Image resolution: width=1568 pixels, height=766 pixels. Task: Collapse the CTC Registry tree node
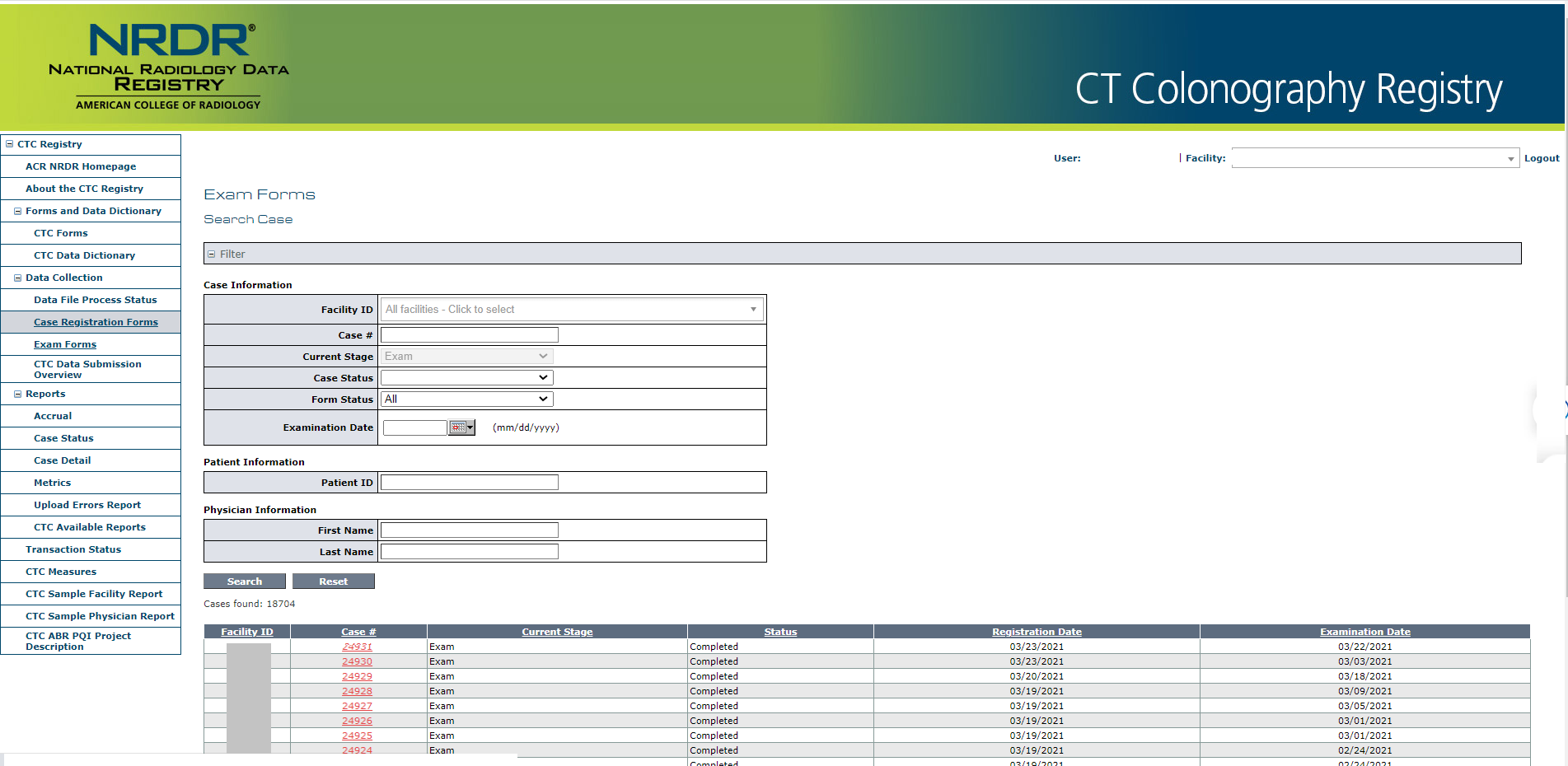click(x=10, y=144)
